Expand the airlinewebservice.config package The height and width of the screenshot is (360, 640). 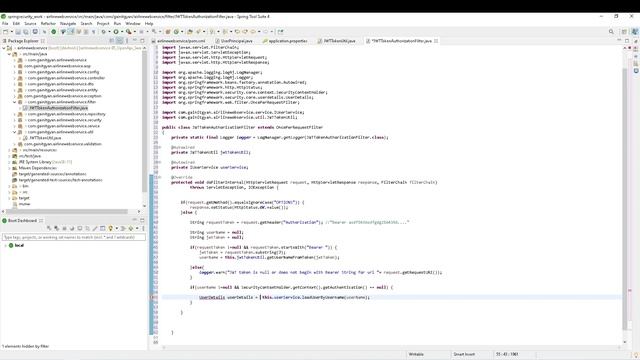pos(15,72)
